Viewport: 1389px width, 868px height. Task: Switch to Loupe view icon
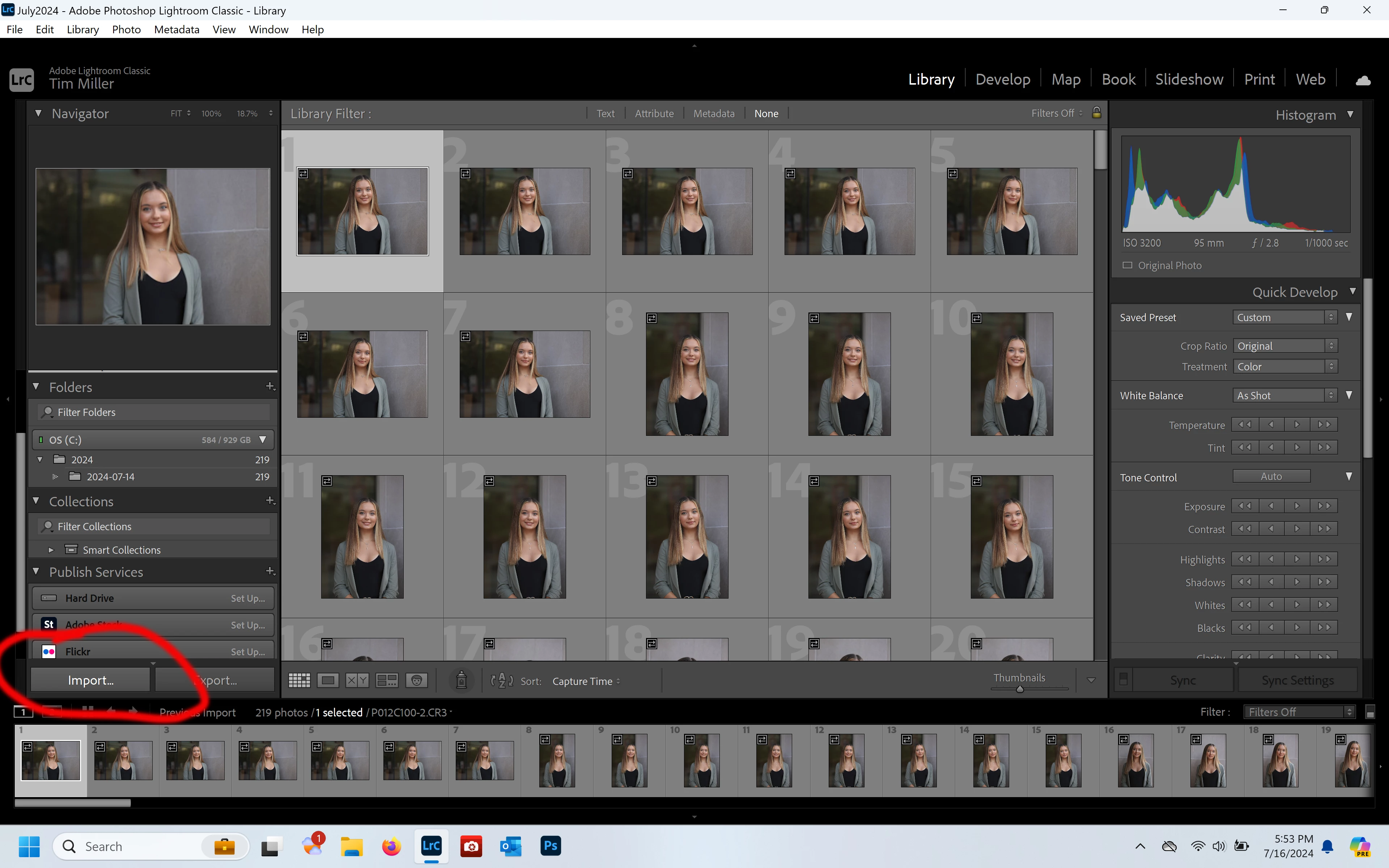pyautogui.click(x=328, y=681)
